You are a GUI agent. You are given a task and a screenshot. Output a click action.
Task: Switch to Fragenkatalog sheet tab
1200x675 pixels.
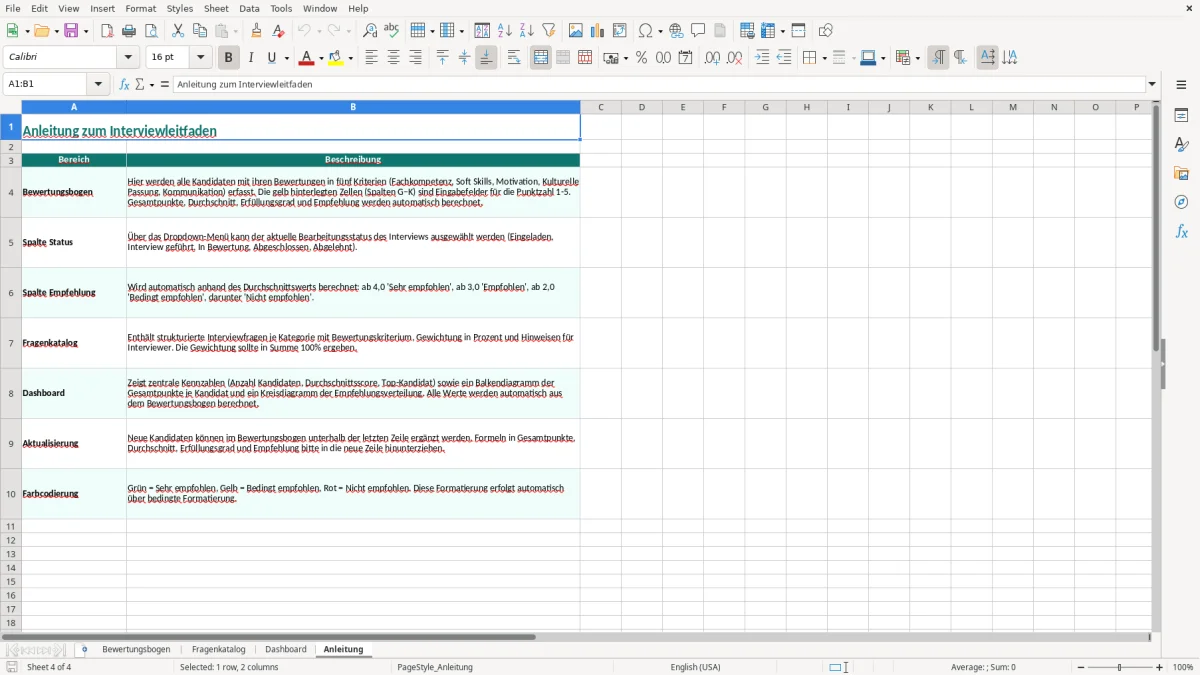click(x=218, y=649)
